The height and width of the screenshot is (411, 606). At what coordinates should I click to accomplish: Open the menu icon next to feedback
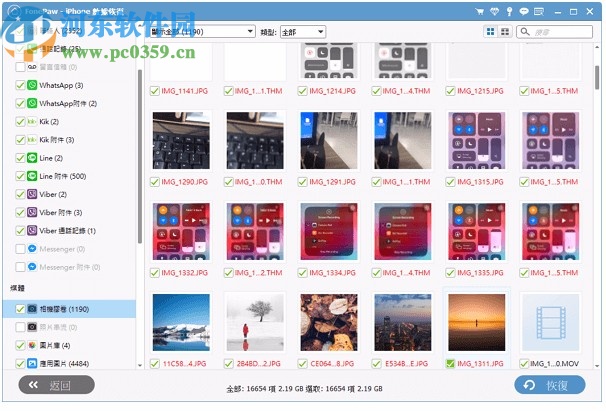point(539,12)
